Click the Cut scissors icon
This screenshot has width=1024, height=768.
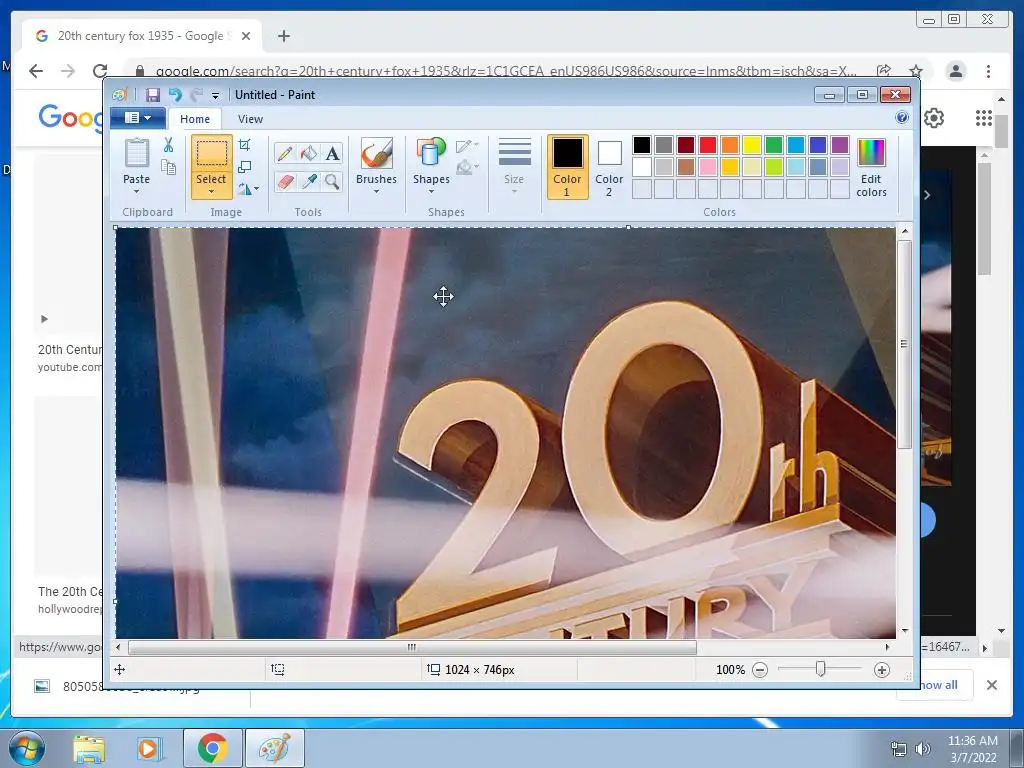pyautogui.click(x=168, y=145)
